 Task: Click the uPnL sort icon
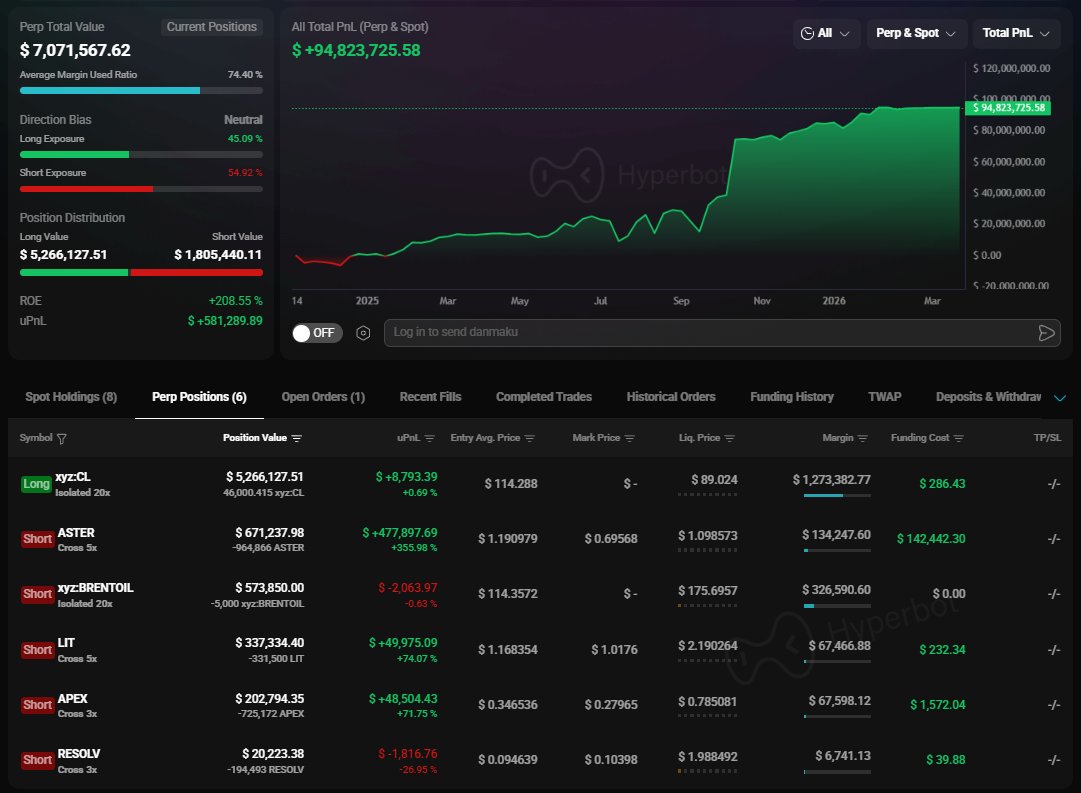(x=430, y=438)
